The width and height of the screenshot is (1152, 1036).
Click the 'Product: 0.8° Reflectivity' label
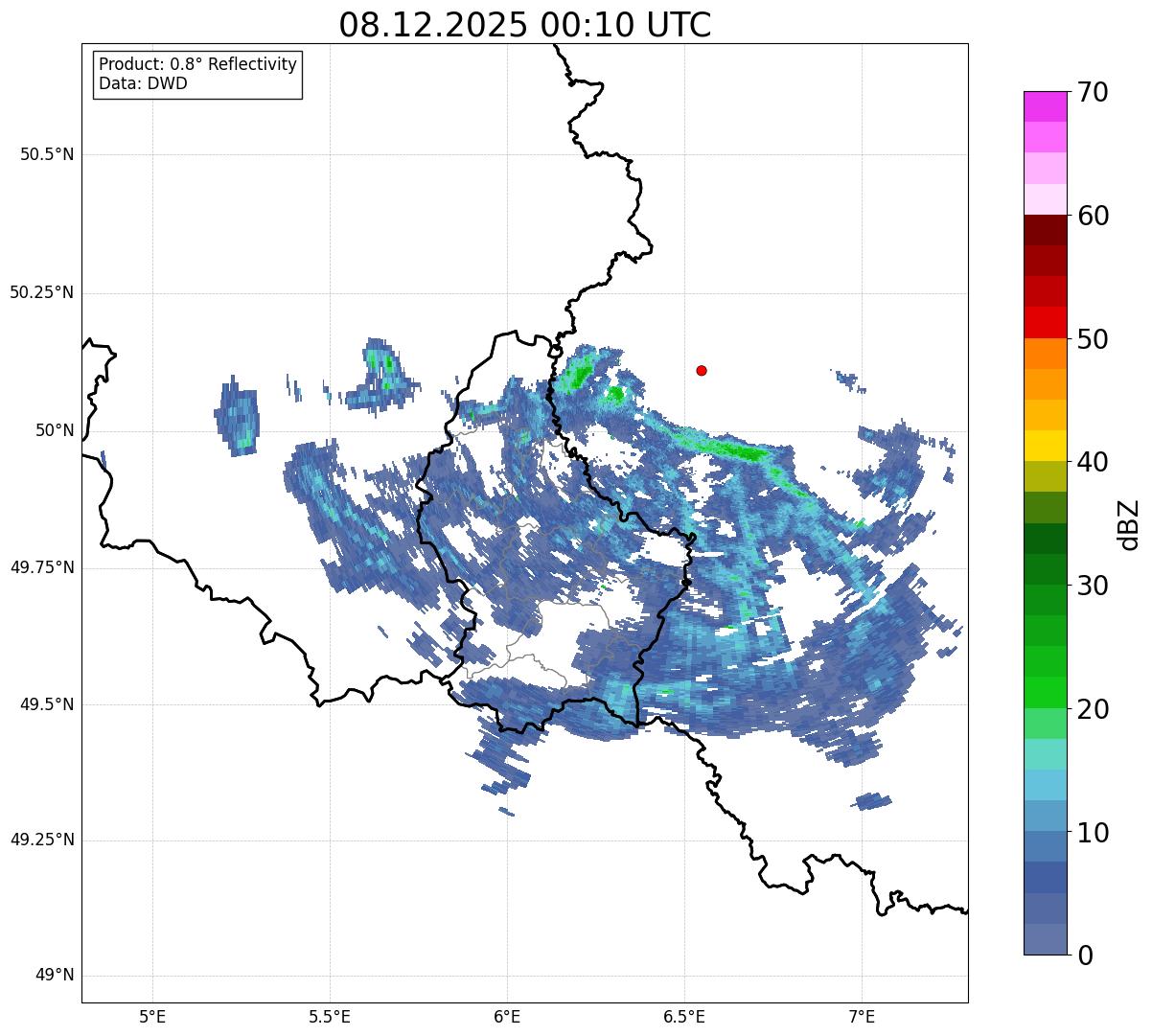pos(198,64)
